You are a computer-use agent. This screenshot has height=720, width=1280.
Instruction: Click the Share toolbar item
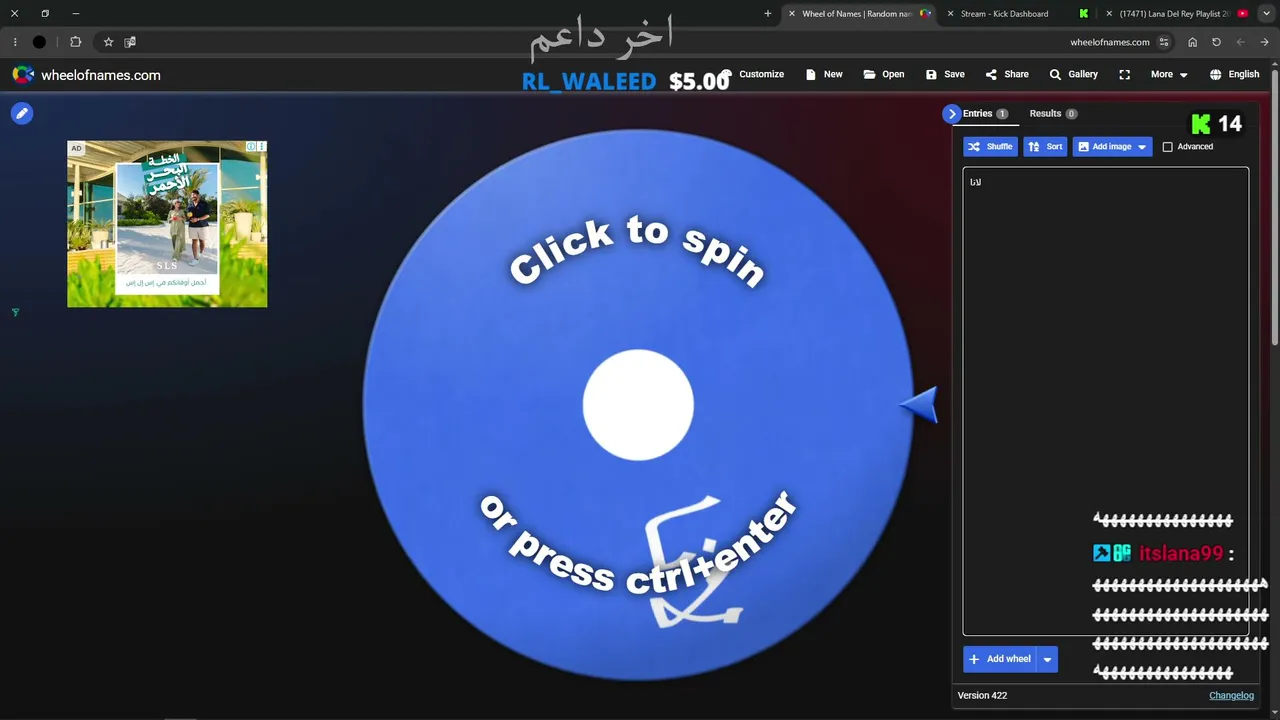[1007, 74]
